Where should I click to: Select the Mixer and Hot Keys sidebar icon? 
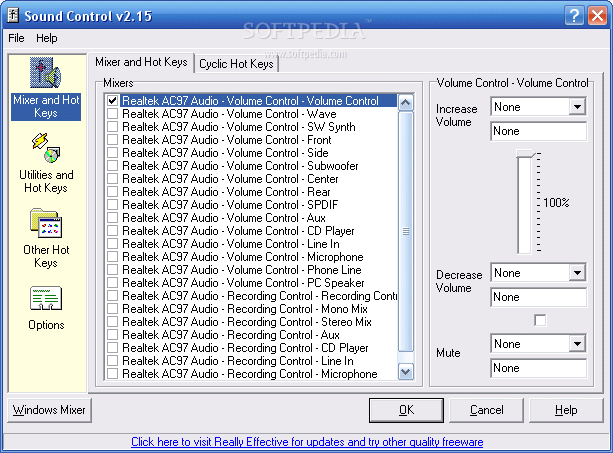pos(46,73)
